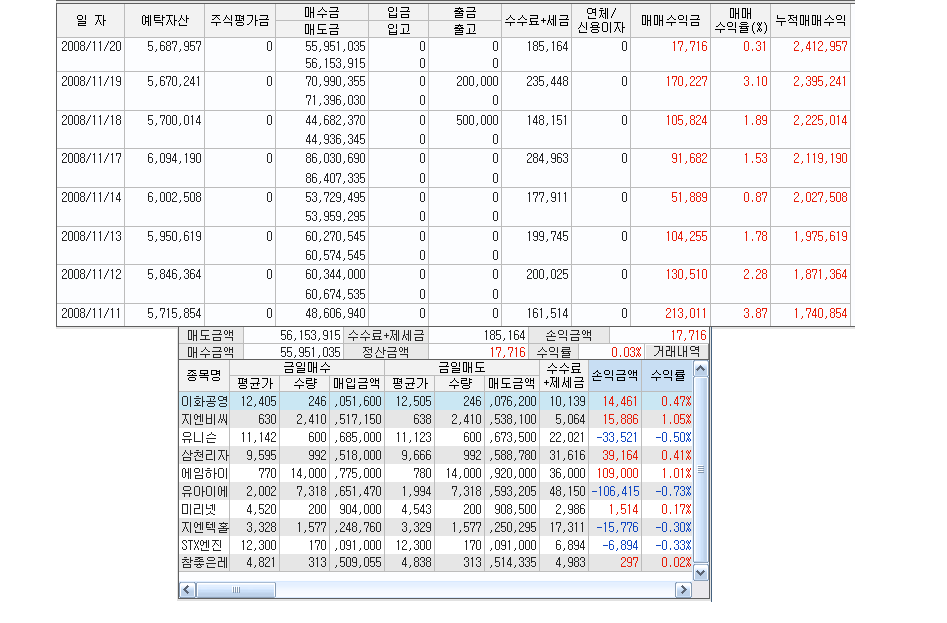Click the 예탁자산 column header
This screenshot has width=947, height=623.
(x=166, y=19)
